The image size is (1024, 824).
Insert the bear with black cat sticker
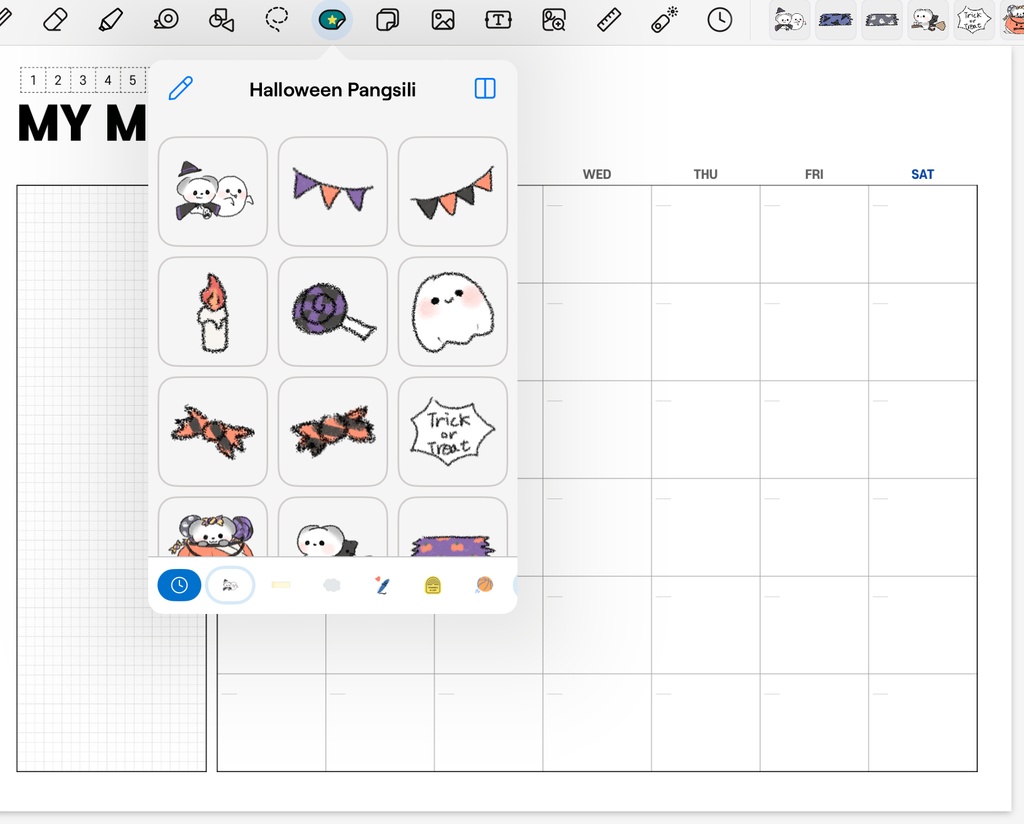coord(333,527)
